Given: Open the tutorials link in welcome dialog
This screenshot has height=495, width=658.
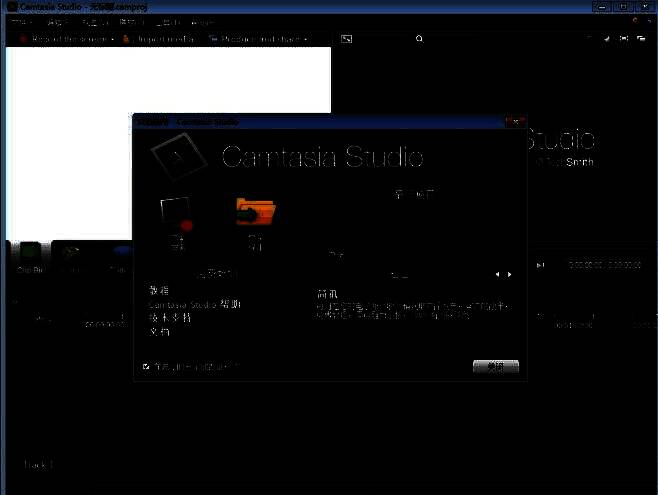Looking at the screenshot, I should 159,290.
